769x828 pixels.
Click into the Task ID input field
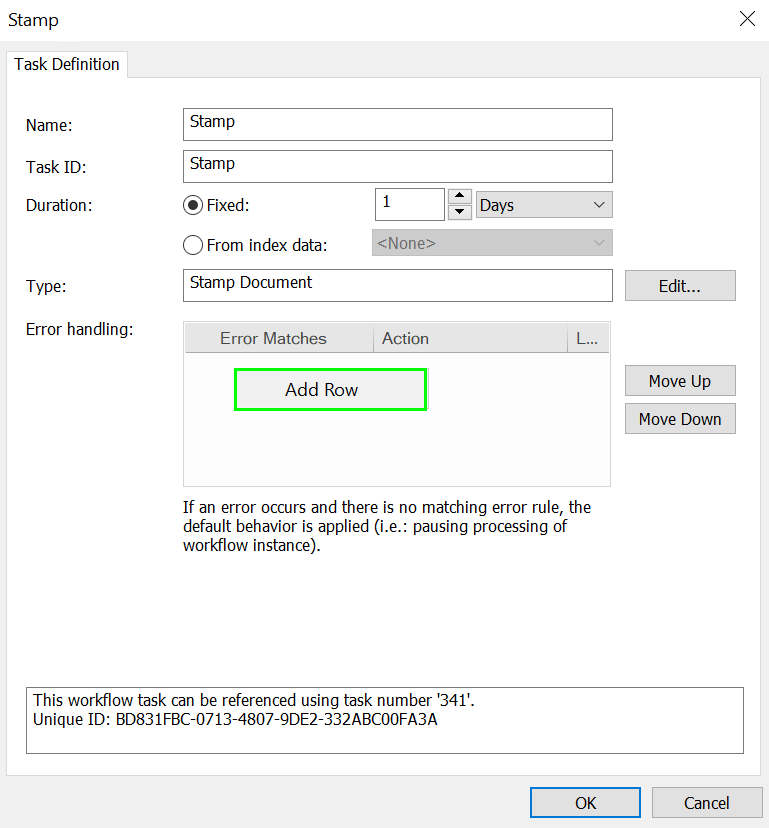click(x=398, y=166)
